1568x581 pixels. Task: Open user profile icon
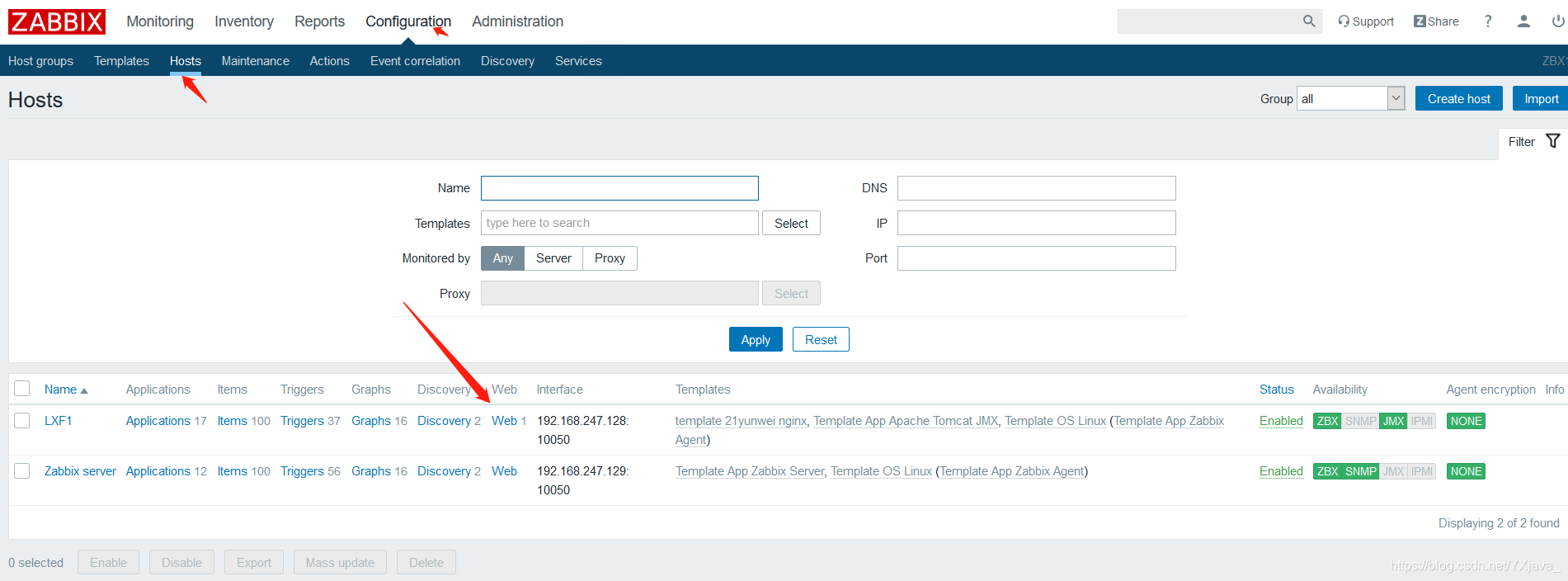coord(1523,21)
